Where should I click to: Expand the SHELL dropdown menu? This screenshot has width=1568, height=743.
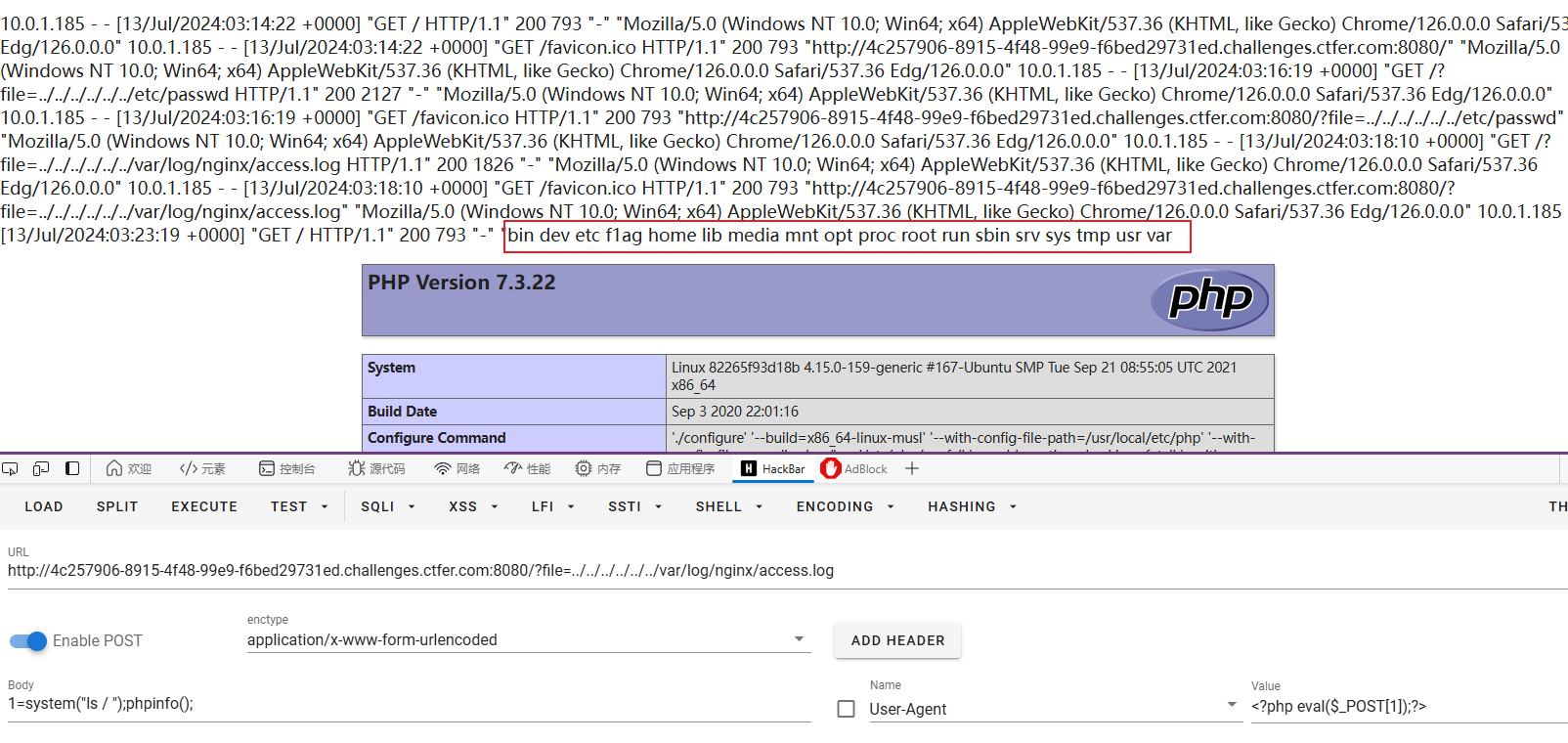[x=729, y=506]
